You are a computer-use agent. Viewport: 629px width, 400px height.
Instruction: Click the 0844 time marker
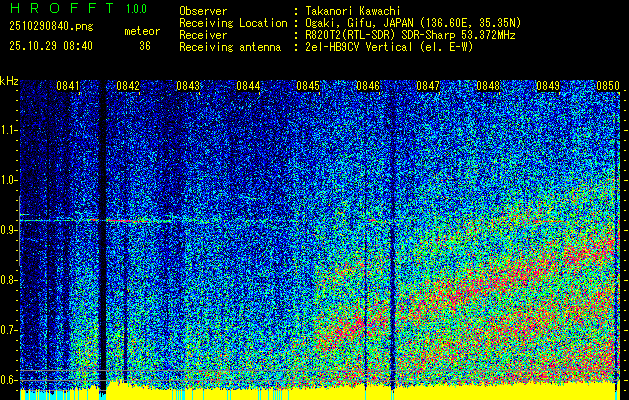(x=248, y=86)
